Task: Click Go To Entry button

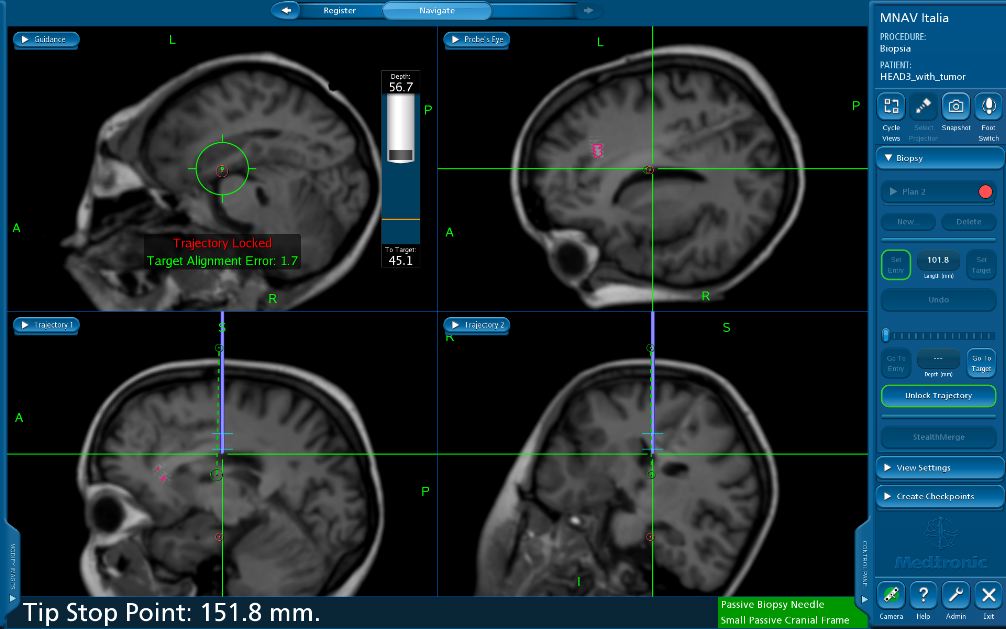Action: coord(896,363)
